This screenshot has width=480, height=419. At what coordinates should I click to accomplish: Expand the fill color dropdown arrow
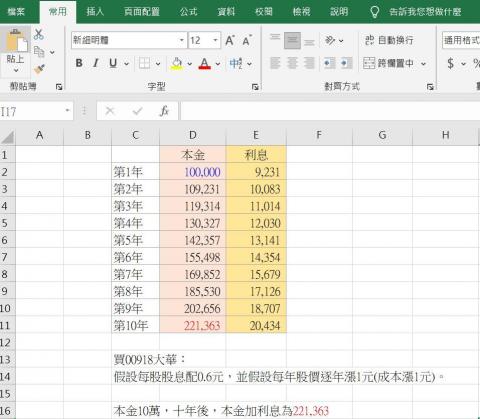[189, 63]
